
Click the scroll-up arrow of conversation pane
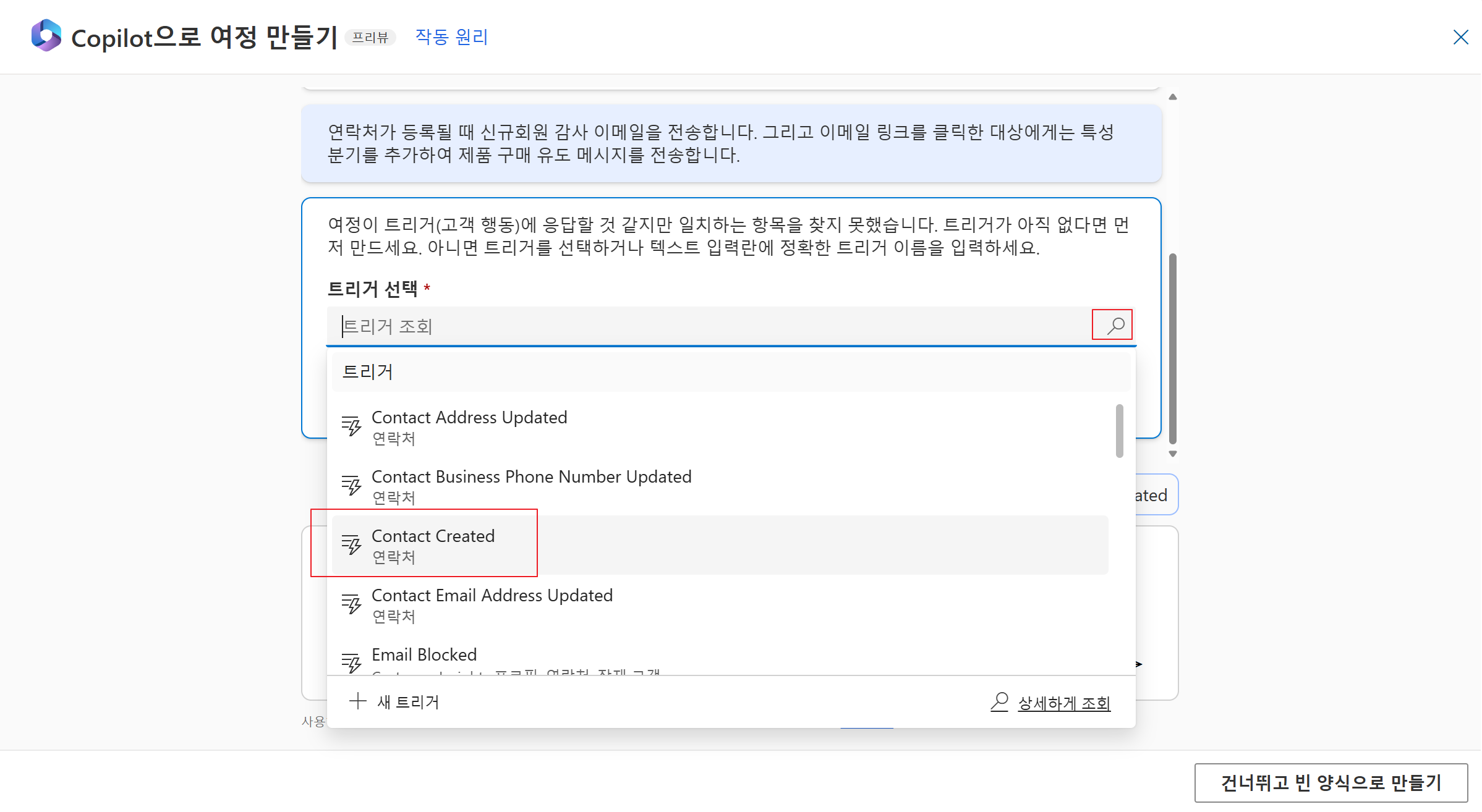(x=1172, y=97)
